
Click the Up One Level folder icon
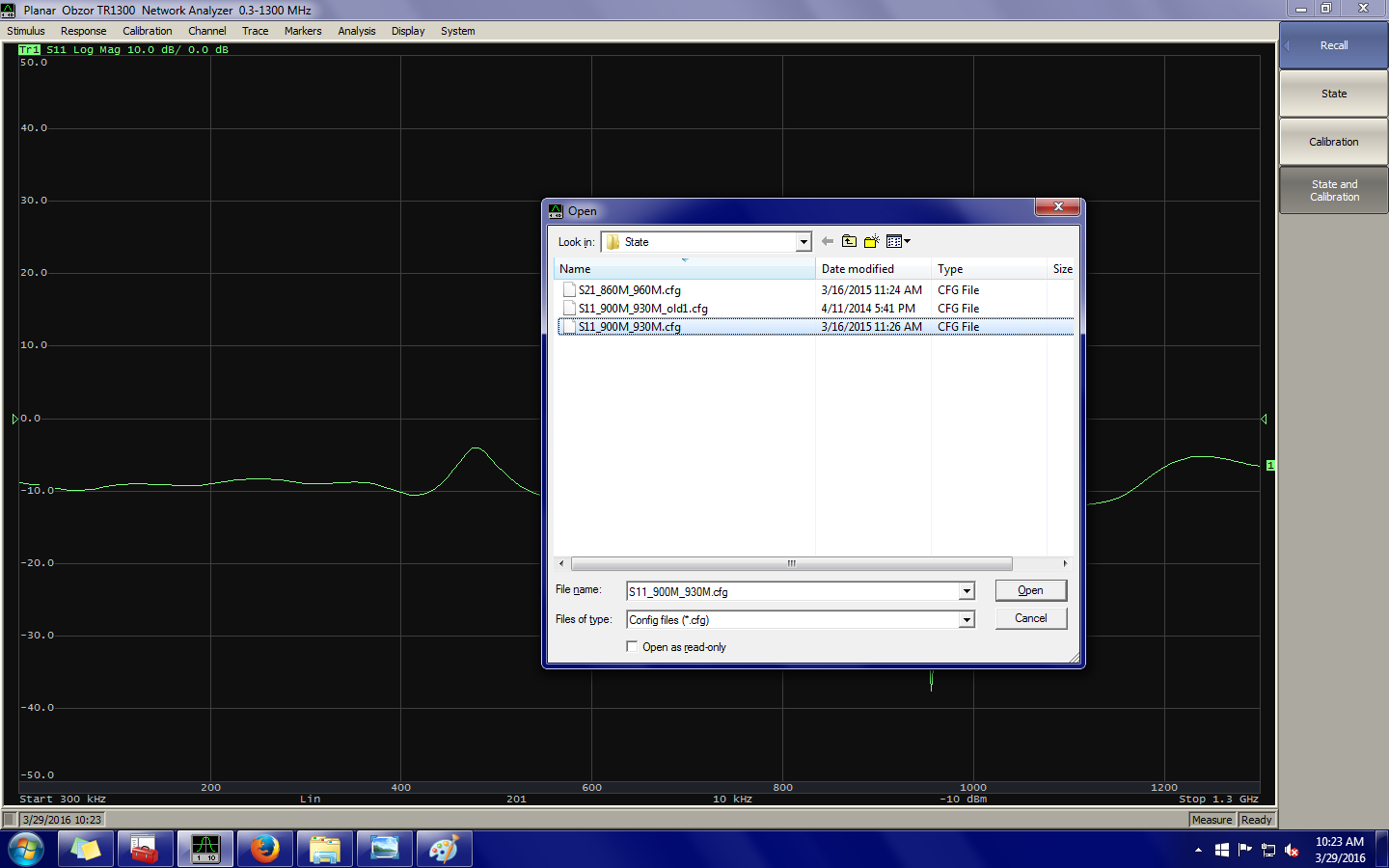pos(849,242)
